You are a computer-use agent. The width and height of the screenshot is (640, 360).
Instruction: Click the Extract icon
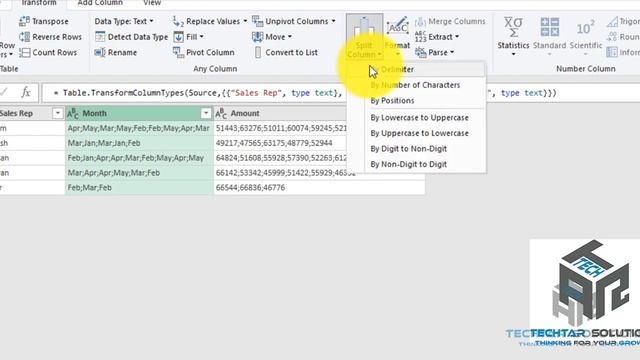point(420,37)
